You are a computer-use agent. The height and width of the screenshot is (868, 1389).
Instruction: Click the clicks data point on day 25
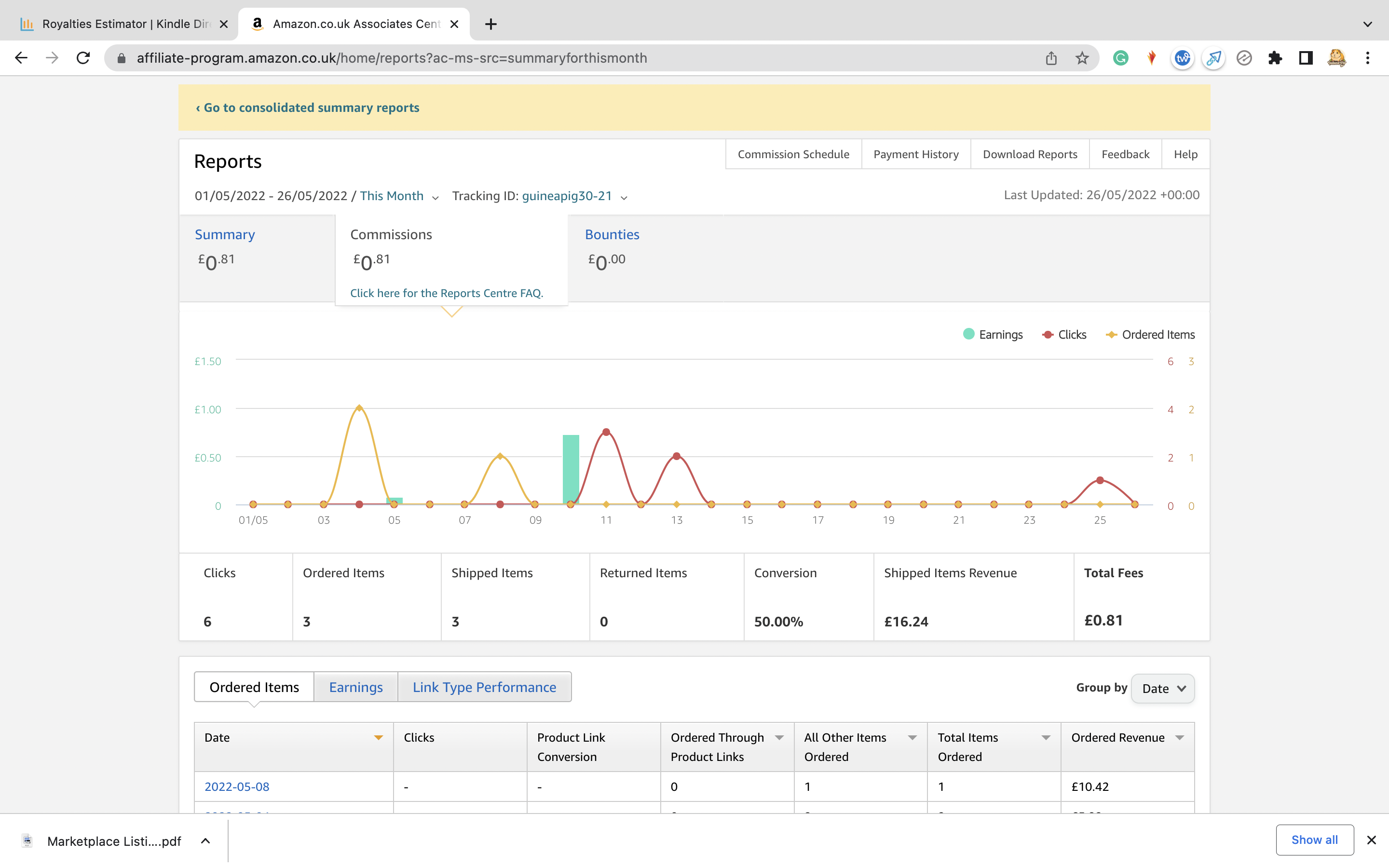tap(1100, 480)
